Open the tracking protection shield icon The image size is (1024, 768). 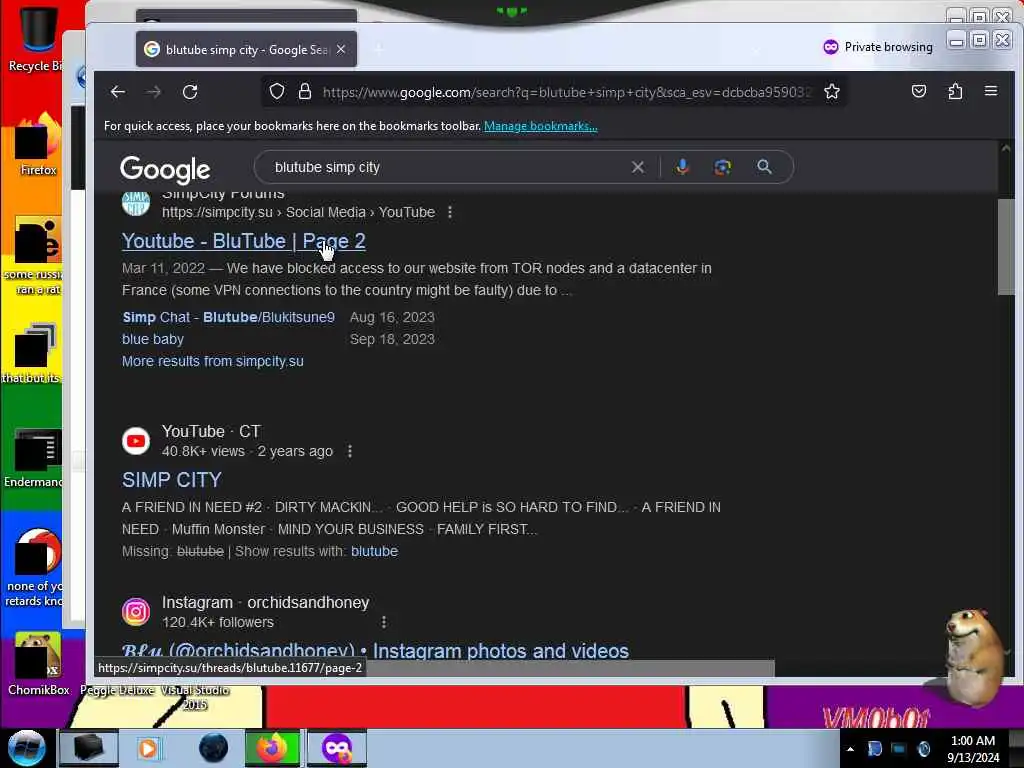(x=277, y=91)
